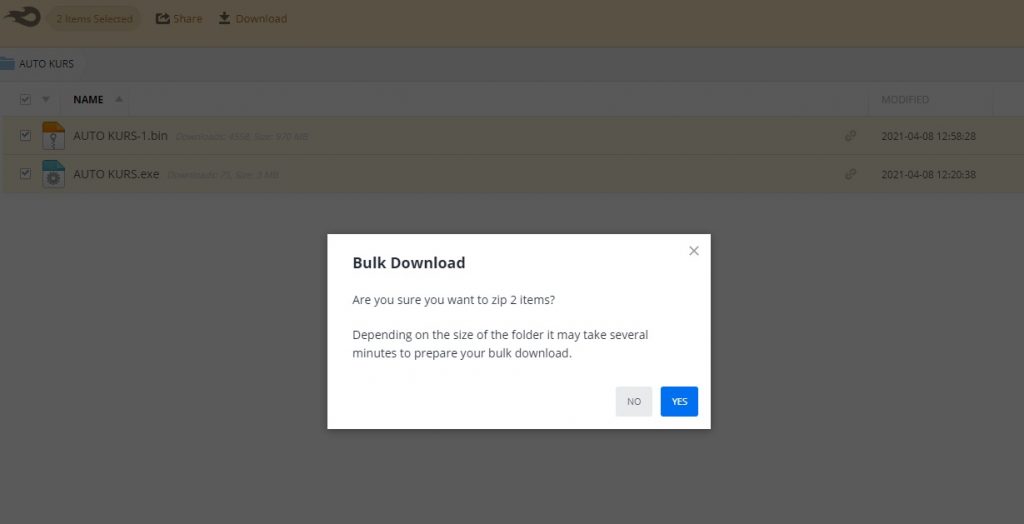Confirm bulk download with YES

click(679, 401)
